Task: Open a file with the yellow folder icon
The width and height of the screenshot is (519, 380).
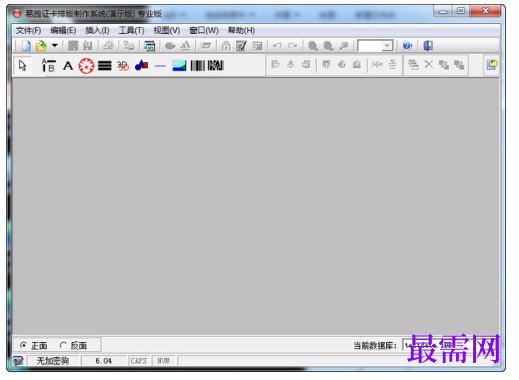Action: 41,46
